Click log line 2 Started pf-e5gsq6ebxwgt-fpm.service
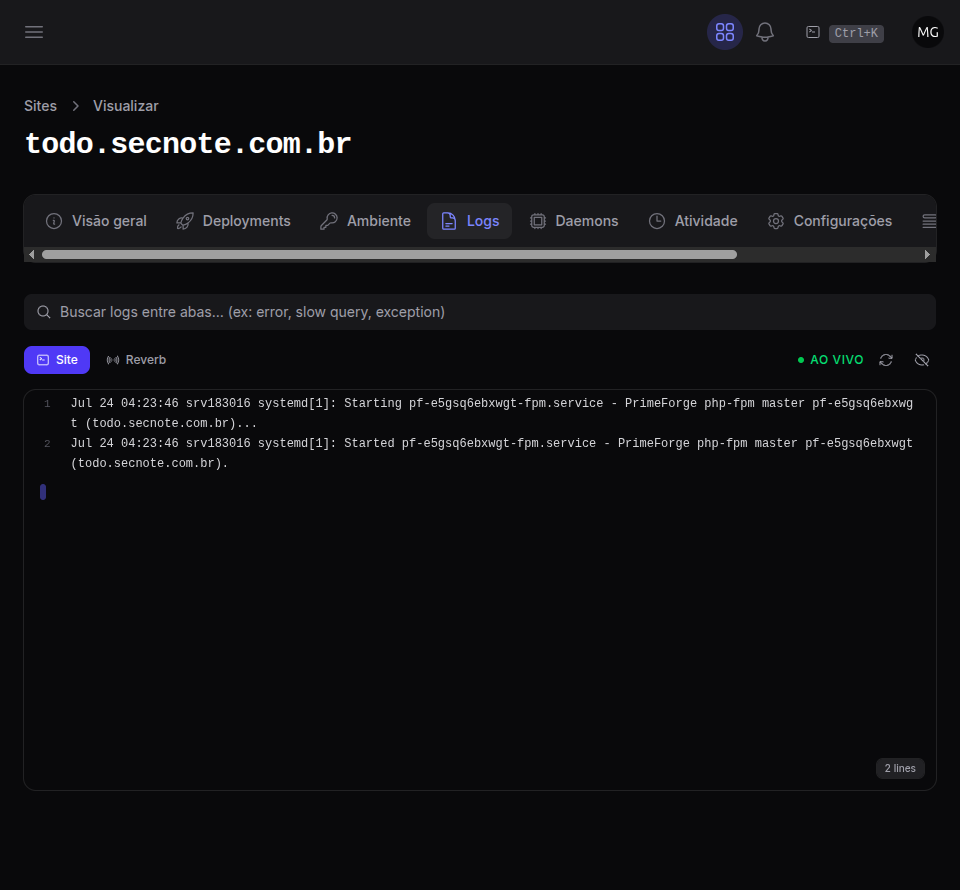 coord(480,453)
